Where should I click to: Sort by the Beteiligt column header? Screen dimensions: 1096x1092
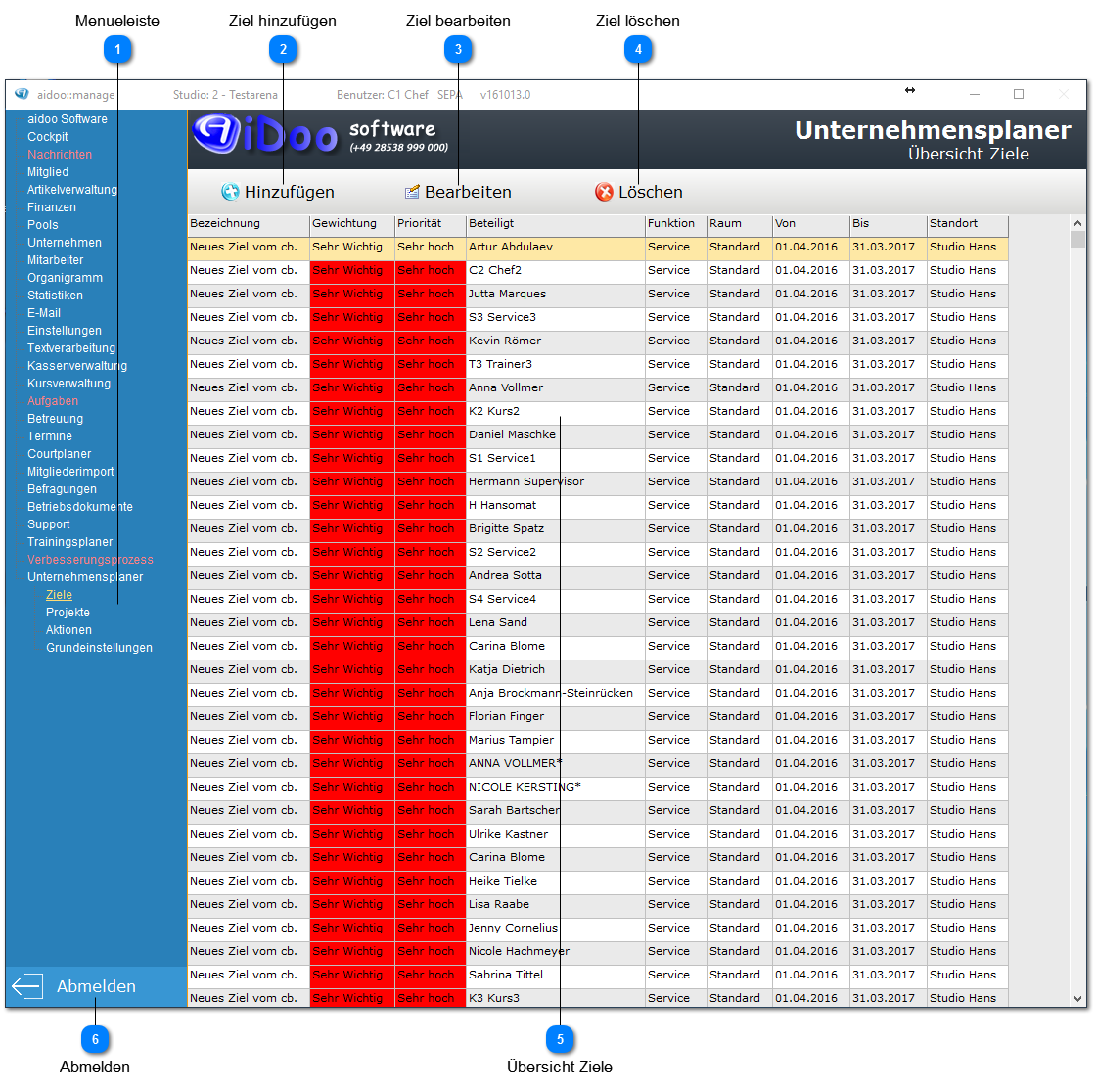(556, 224)
